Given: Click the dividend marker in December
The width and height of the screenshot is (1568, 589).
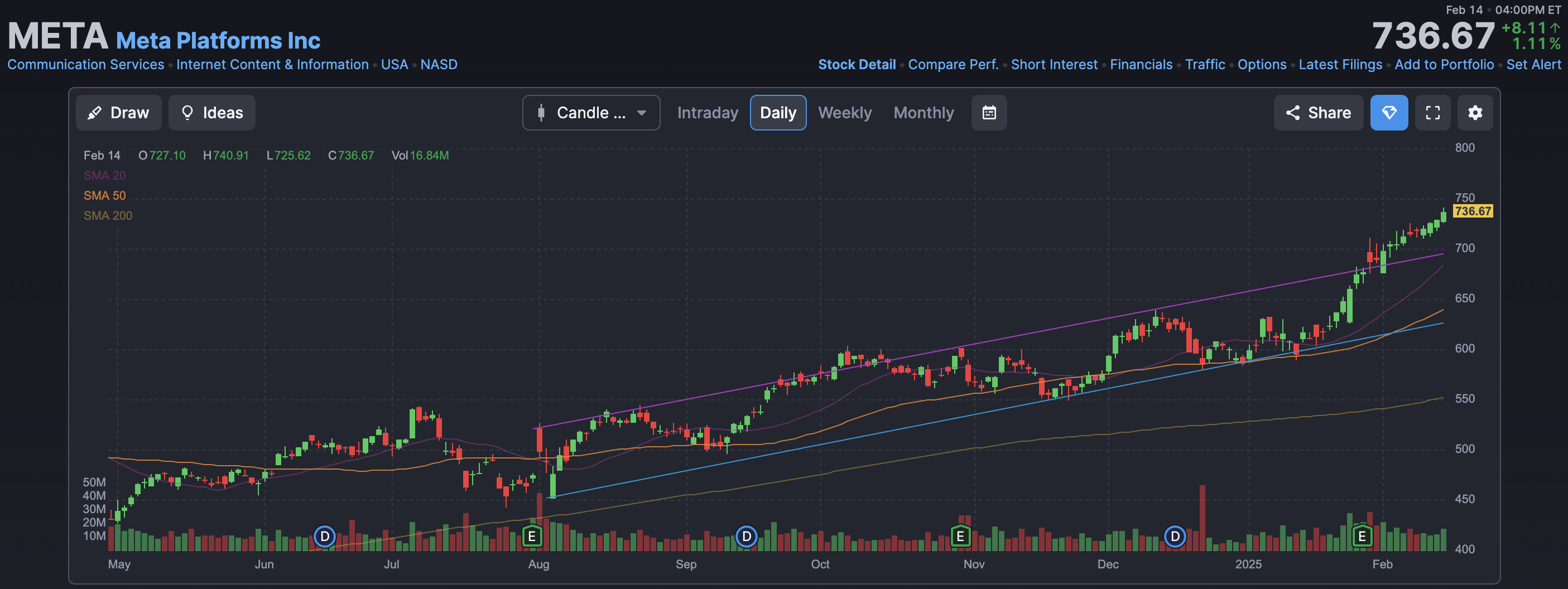Looking at the screenshot, I should click(x=1175, y=537).
